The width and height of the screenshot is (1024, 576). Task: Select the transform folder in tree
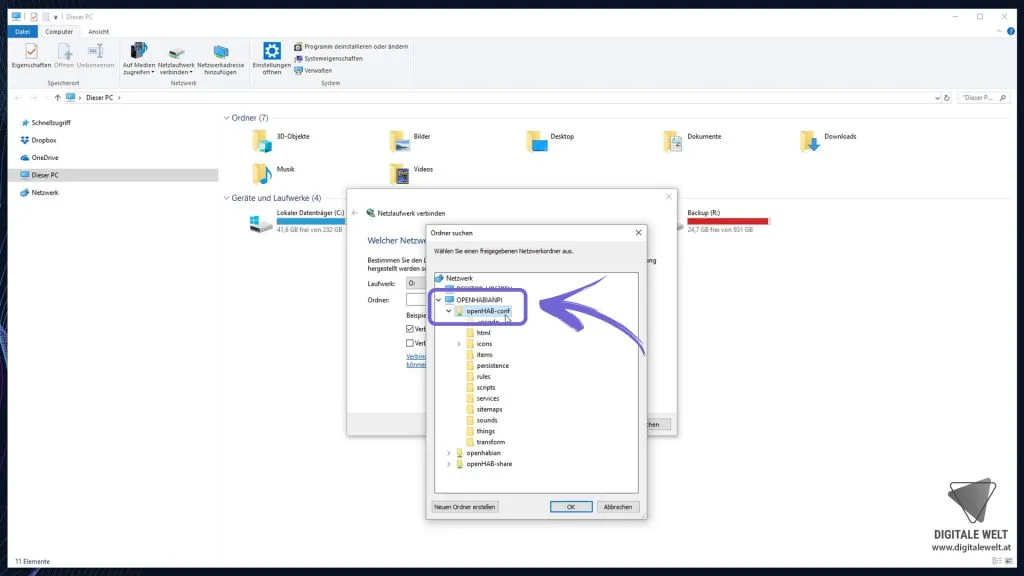click(x=490, y=442)
